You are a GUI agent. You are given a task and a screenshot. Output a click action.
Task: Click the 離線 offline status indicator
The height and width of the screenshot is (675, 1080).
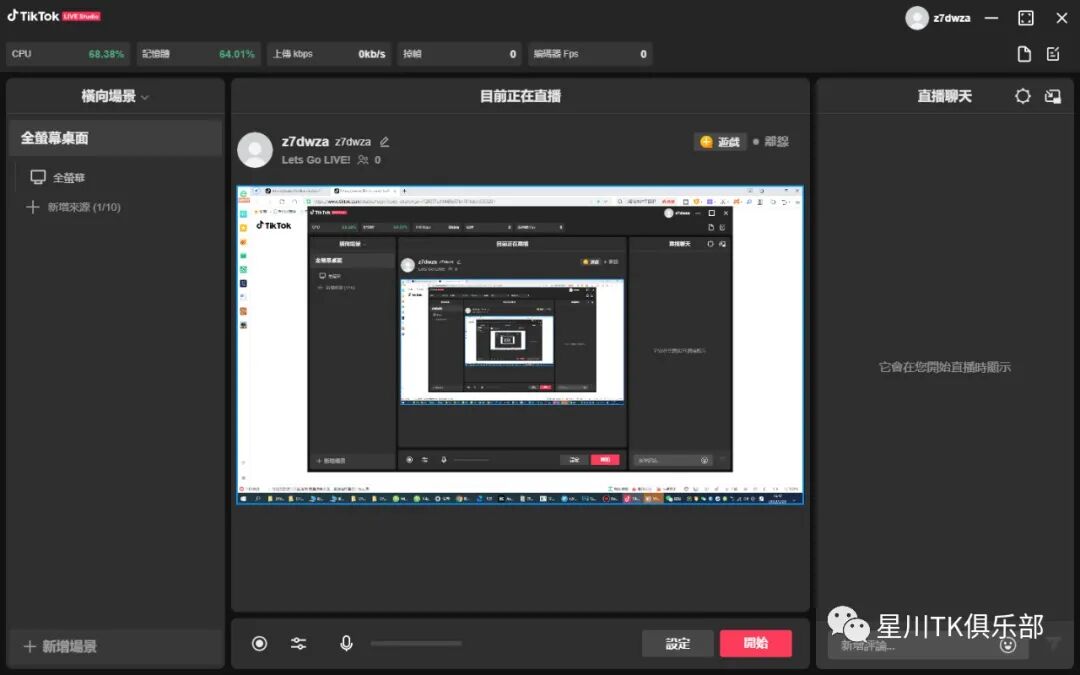[x=771, y=141]
